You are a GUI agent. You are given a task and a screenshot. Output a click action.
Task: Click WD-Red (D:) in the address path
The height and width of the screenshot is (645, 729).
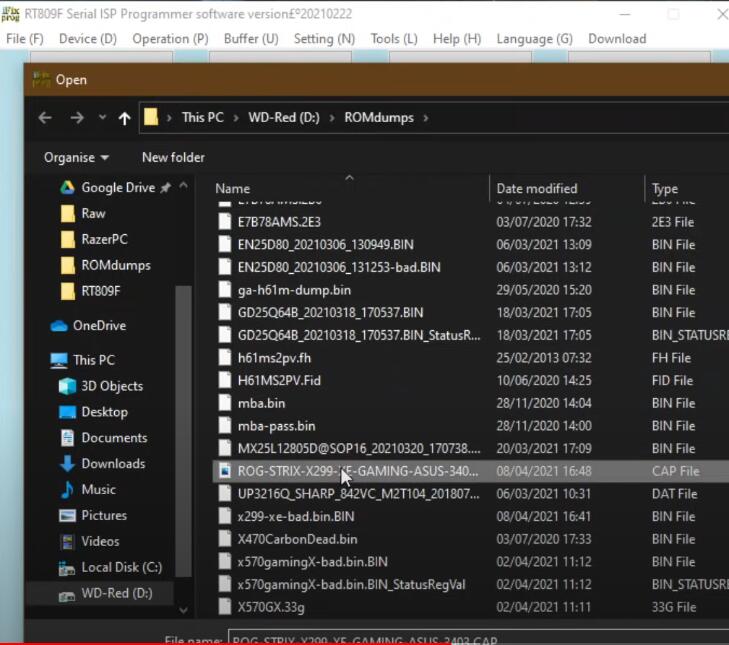284,118
